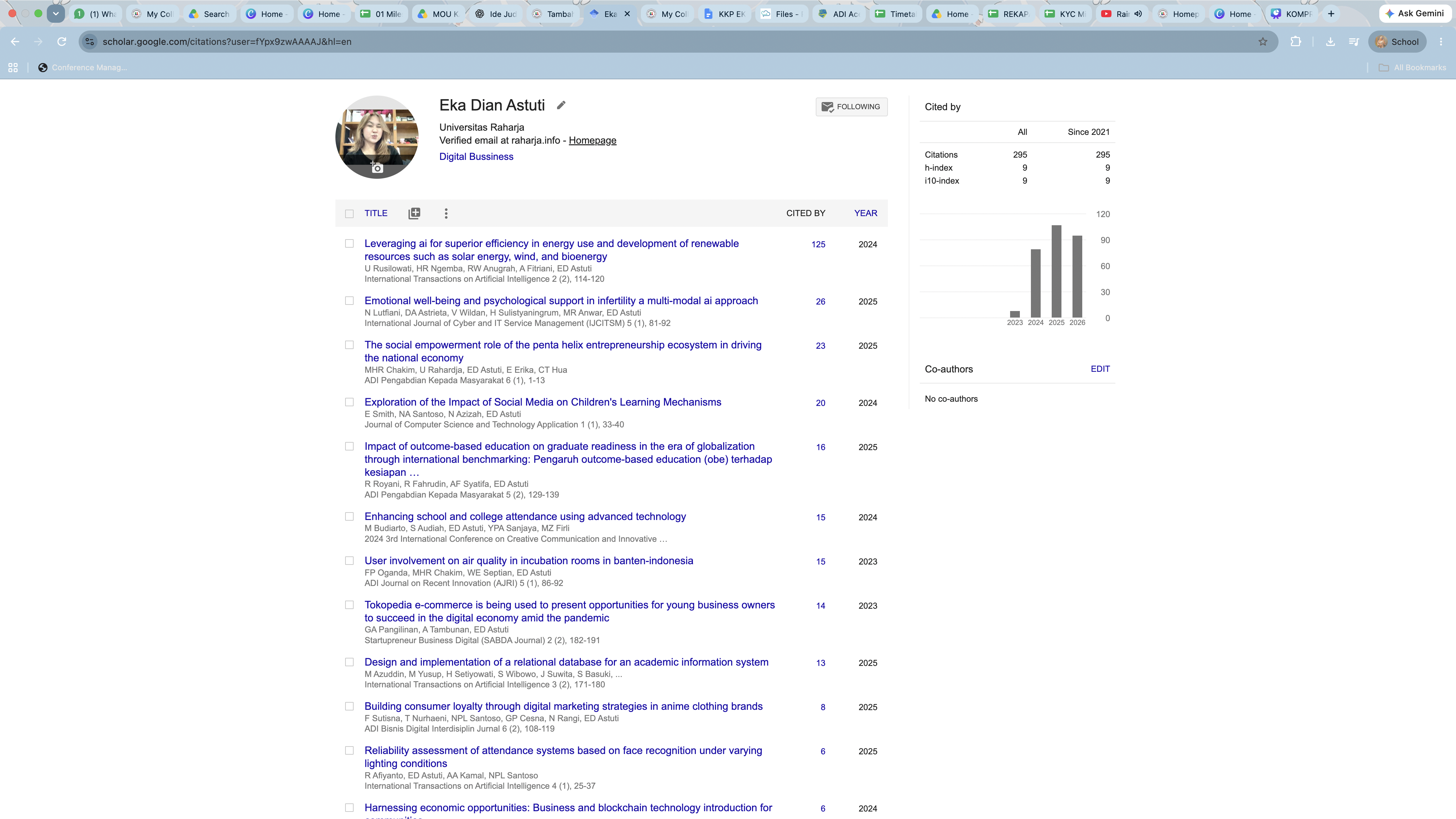Screen dimensions: 1456x819
Task: View site information icon in address bar
Action: click(89, 42)
